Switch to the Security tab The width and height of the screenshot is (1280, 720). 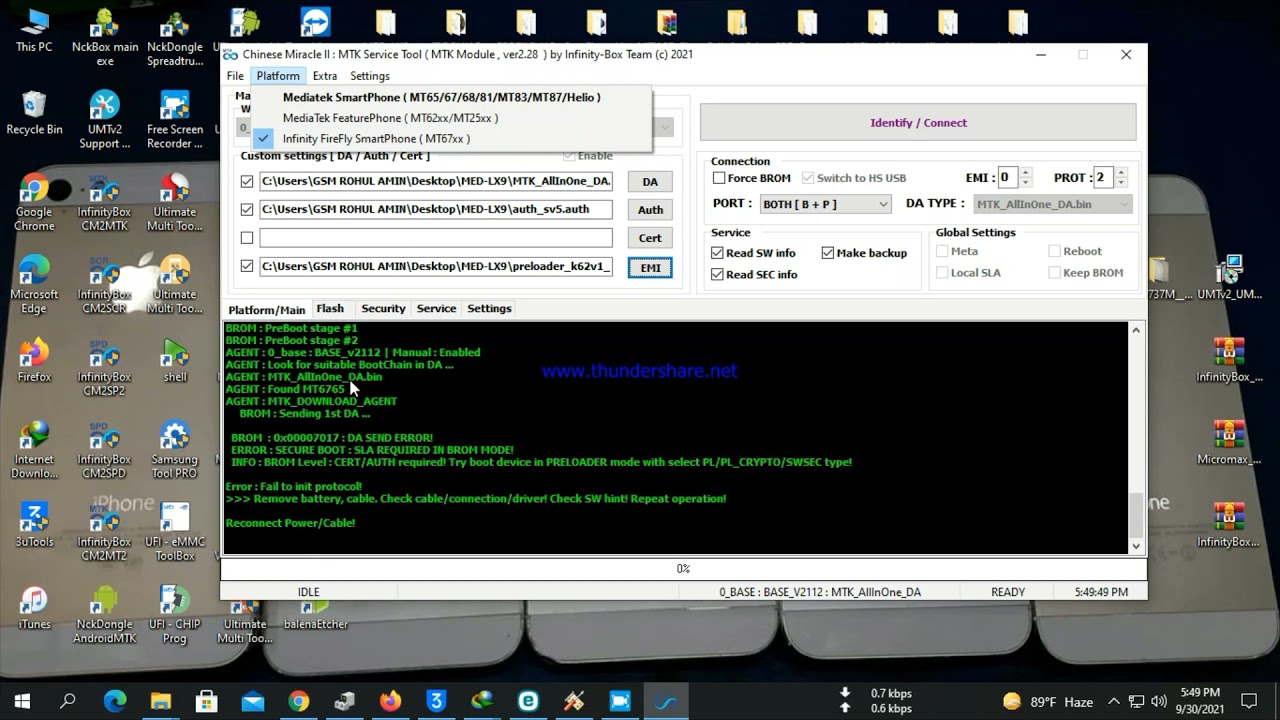coord(383,309)
